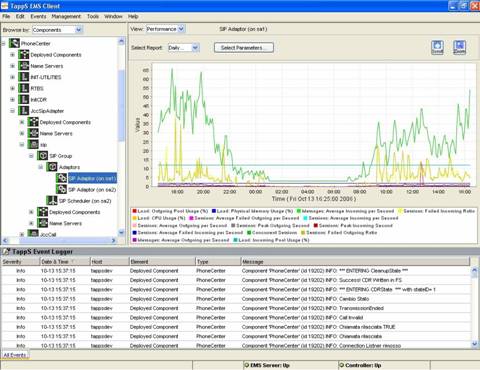This screenshot has width=480, height=370.
Task: Click the Load: Outgoing Pool Usage red swatch
Action: 134,211
